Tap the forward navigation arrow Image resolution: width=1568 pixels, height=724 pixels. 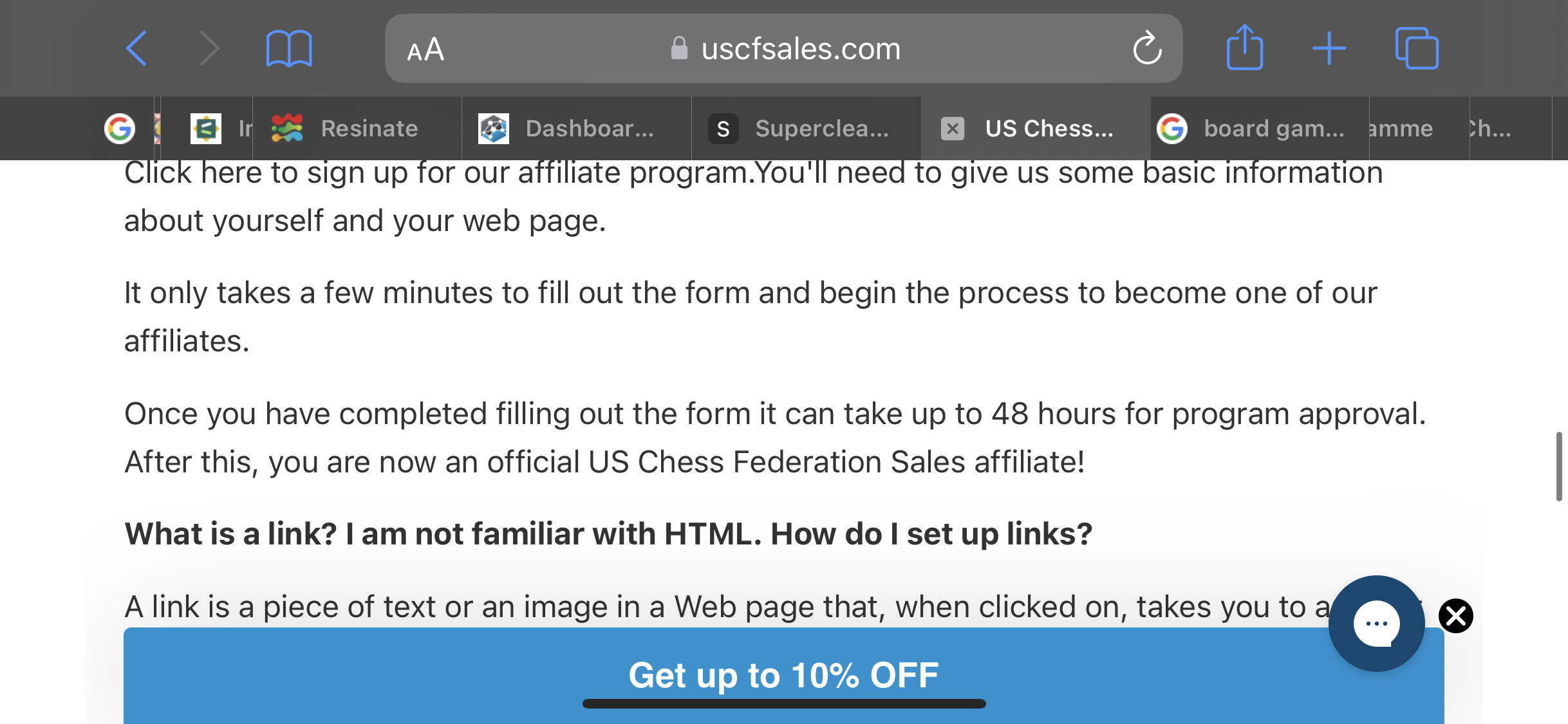coord(210,48)
